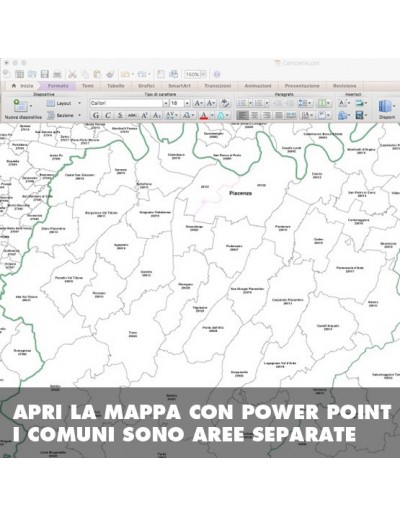Click the Print icon in the toolbar

coord(57,74)
